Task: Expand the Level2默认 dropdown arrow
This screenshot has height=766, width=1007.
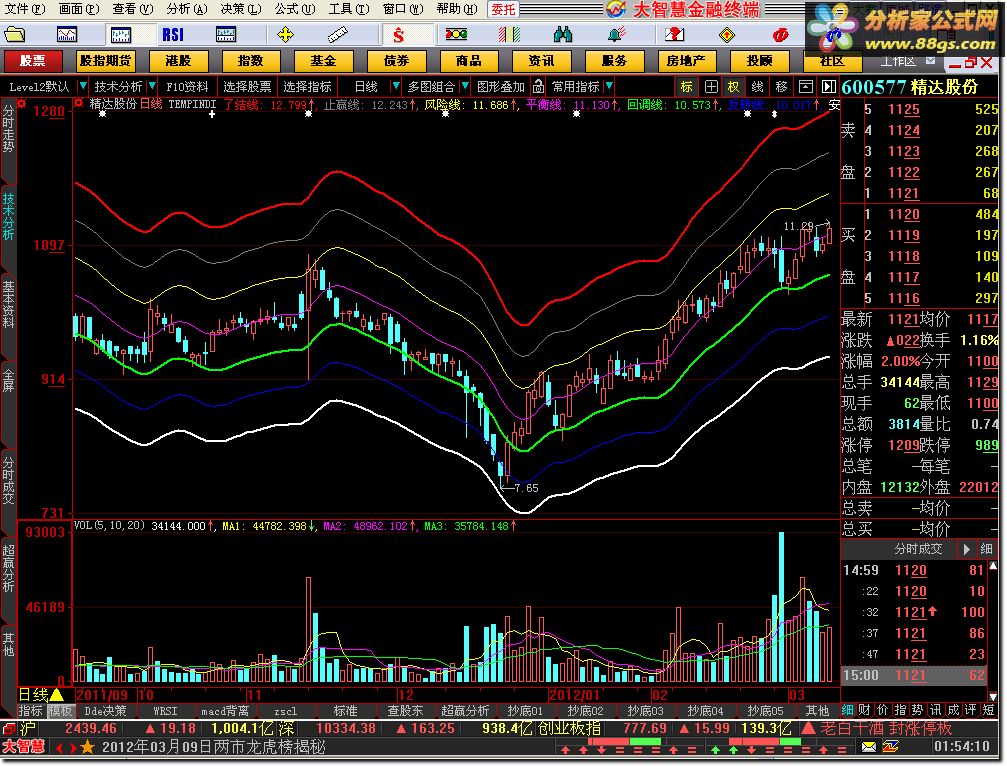Action: 82,86
